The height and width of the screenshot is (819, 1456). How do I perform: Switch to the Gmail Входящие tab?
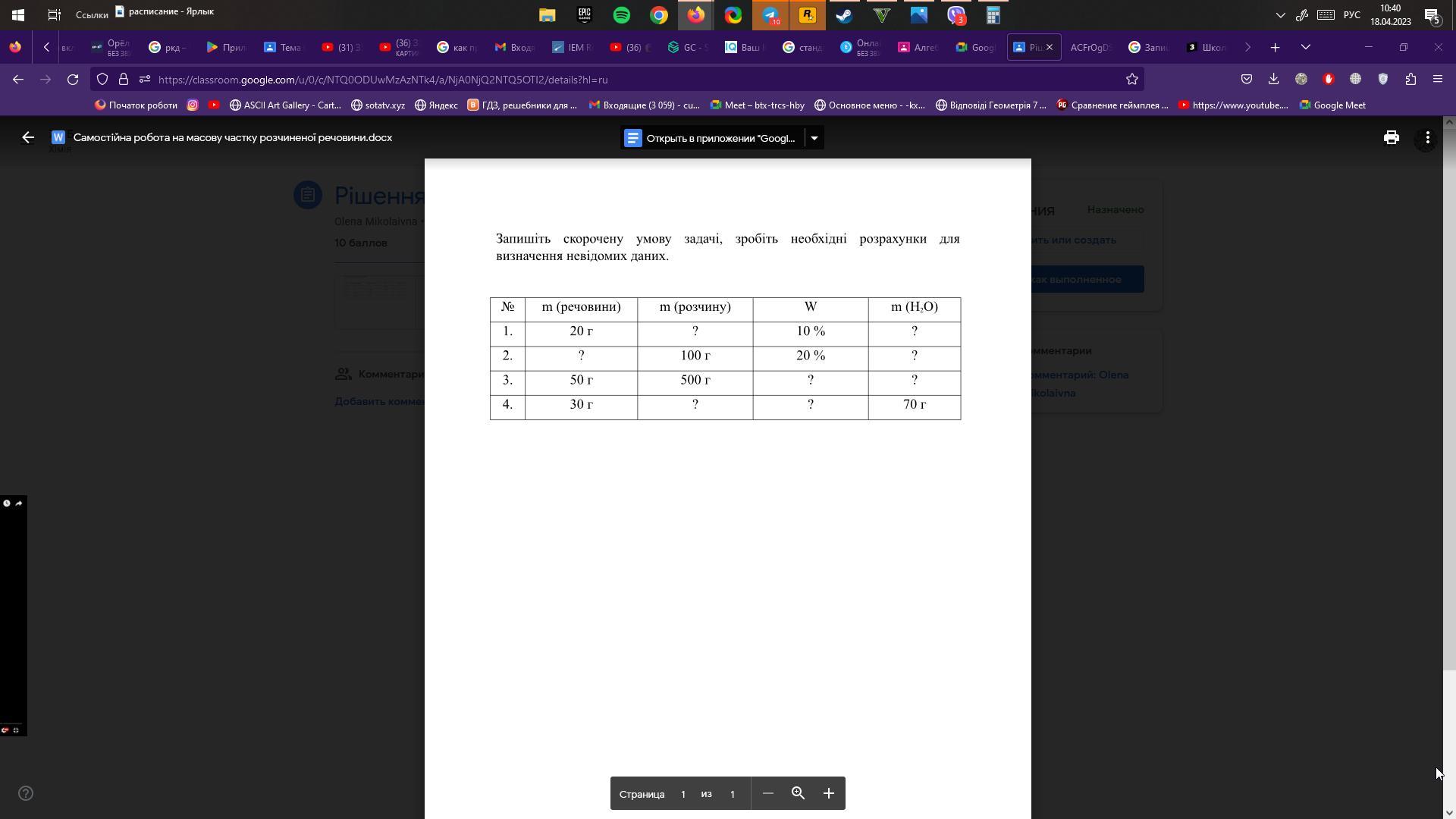click(516, 47)
